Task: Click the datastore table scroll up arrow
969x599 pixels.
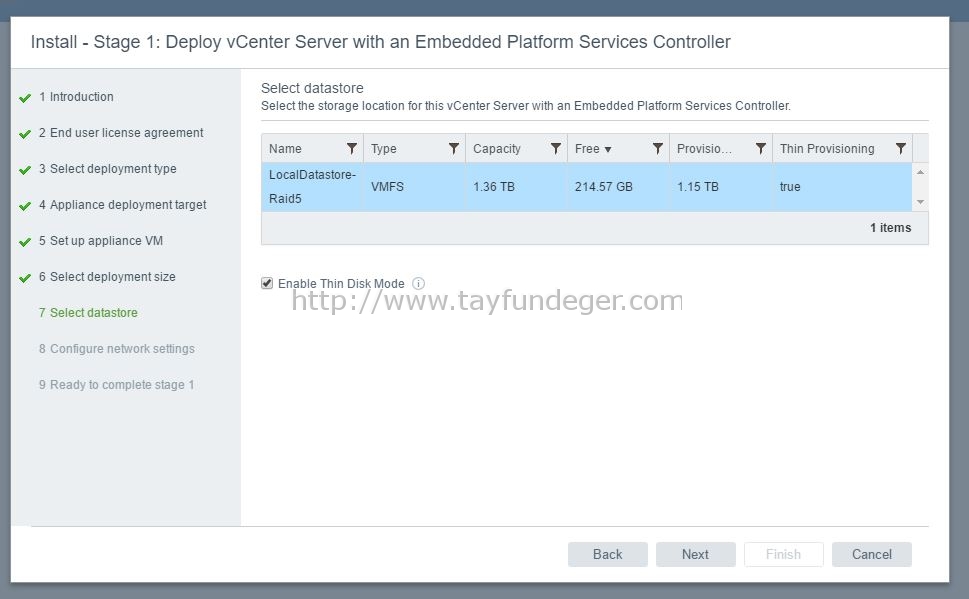Action: pos(920,172)
